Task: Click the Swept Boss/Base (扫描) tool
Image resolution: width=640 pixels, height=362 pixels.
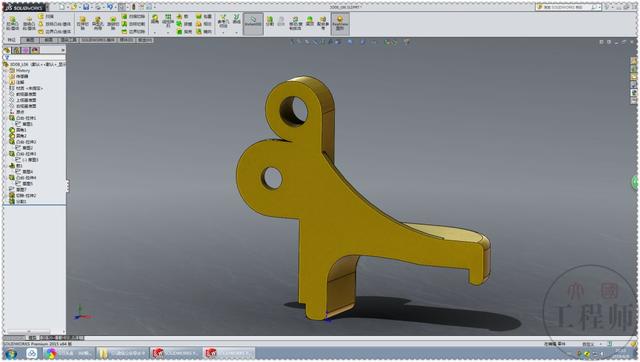Action: [x=46, y=16]
